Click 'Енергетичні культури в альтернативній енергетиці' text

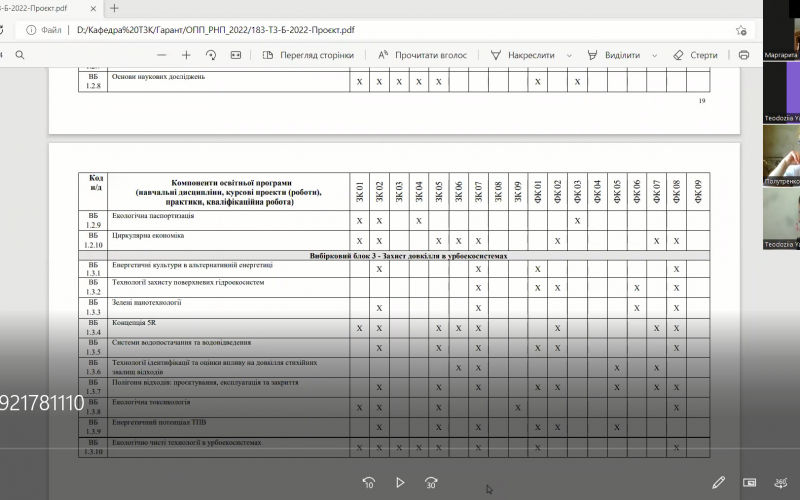click(x=192, y=265)
